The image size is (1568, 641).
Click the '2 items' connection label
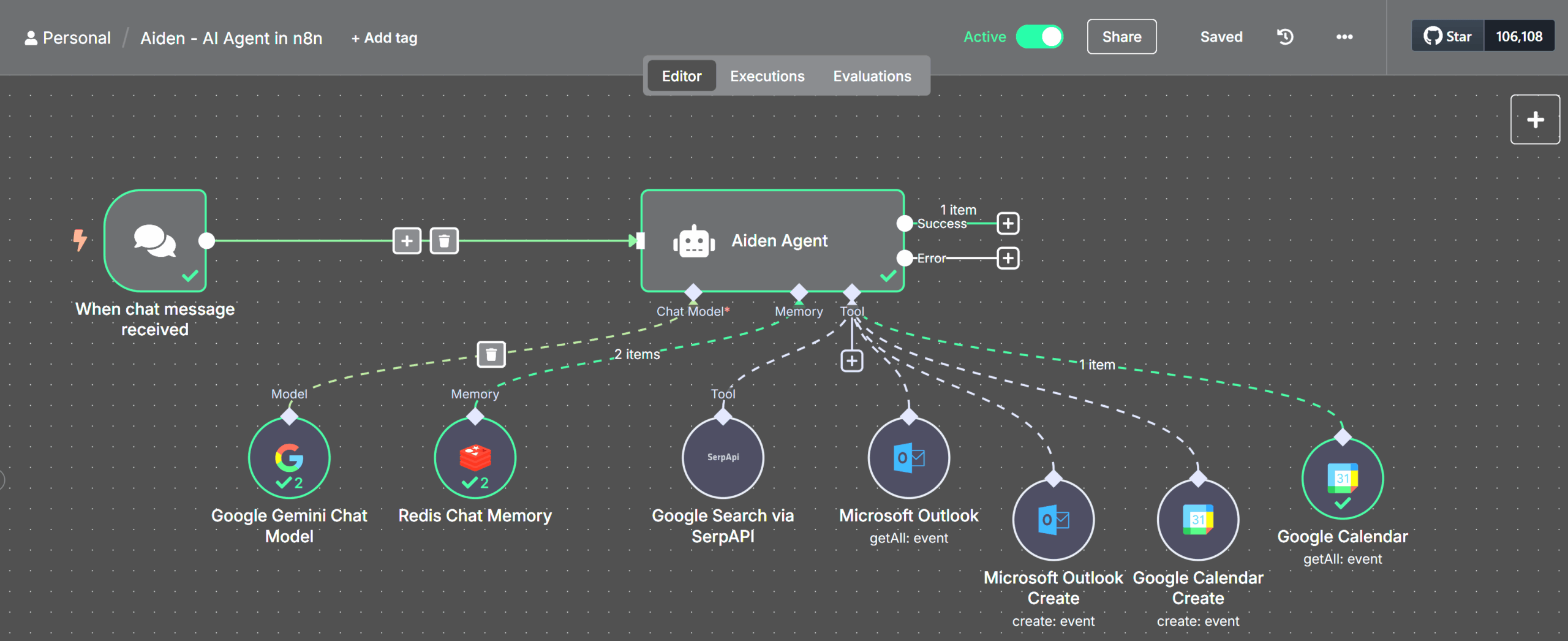point(637,354)
